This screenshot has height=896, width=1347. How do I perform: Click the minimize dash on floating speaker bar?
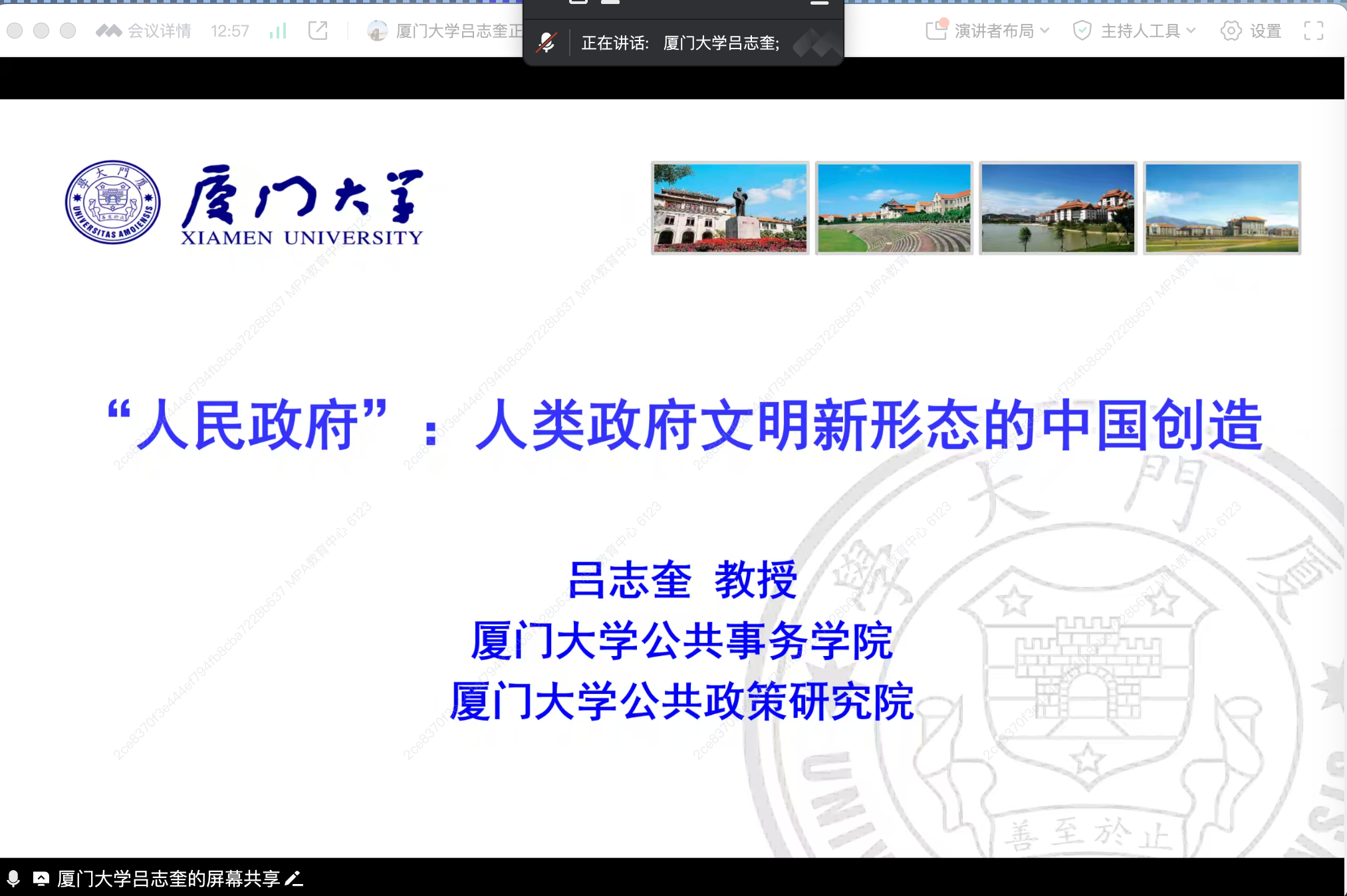819,3
